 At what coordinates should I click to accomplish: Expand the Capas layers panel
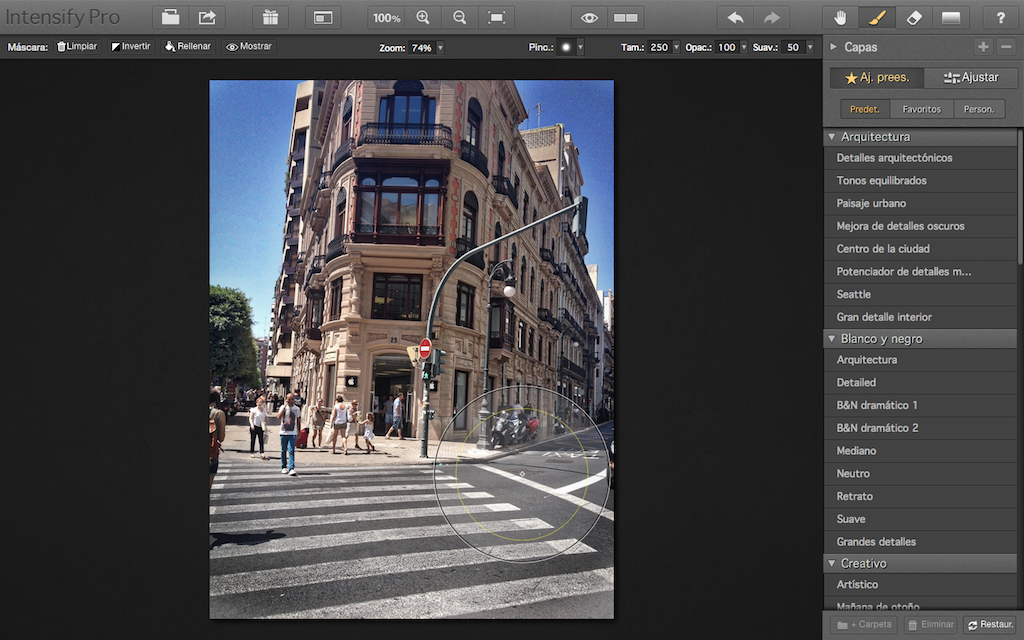(x=833, y=47)
